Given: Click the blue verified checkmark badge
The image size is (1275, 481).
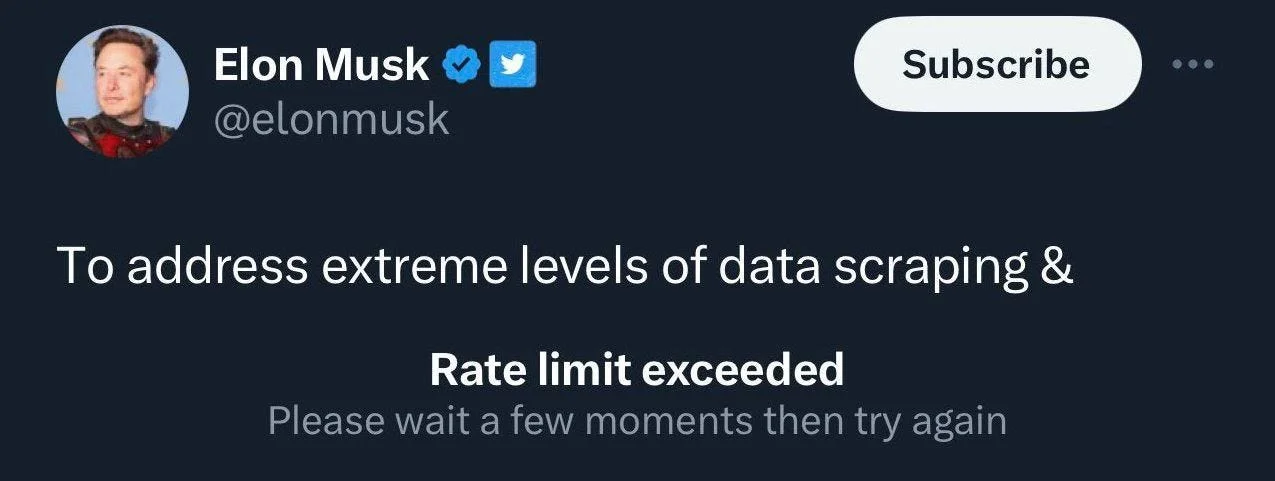Looking at the screenshot, I should 459,66.
